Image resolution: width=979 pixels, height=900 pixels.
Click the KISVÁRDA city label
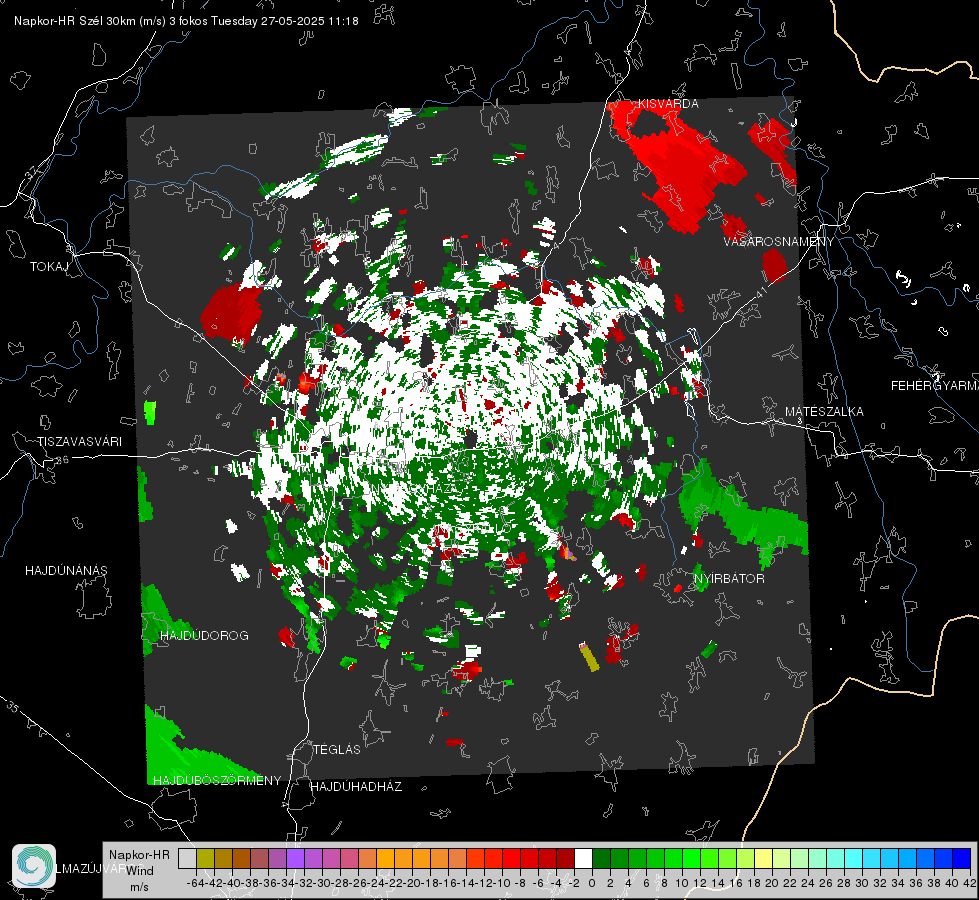(668, 104)
